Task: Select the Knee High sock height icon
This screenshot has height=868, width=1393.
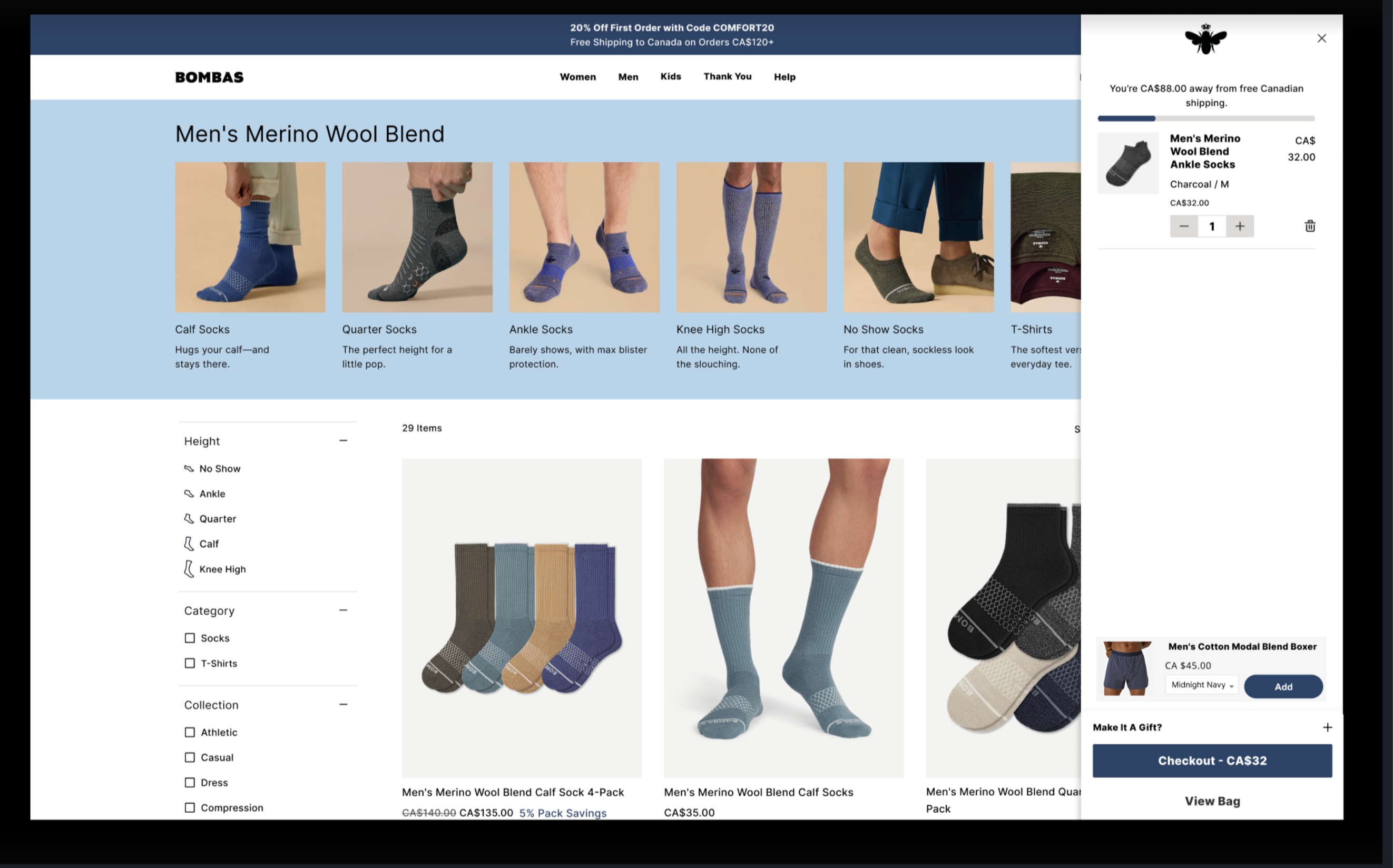Action: pos(189,569)
